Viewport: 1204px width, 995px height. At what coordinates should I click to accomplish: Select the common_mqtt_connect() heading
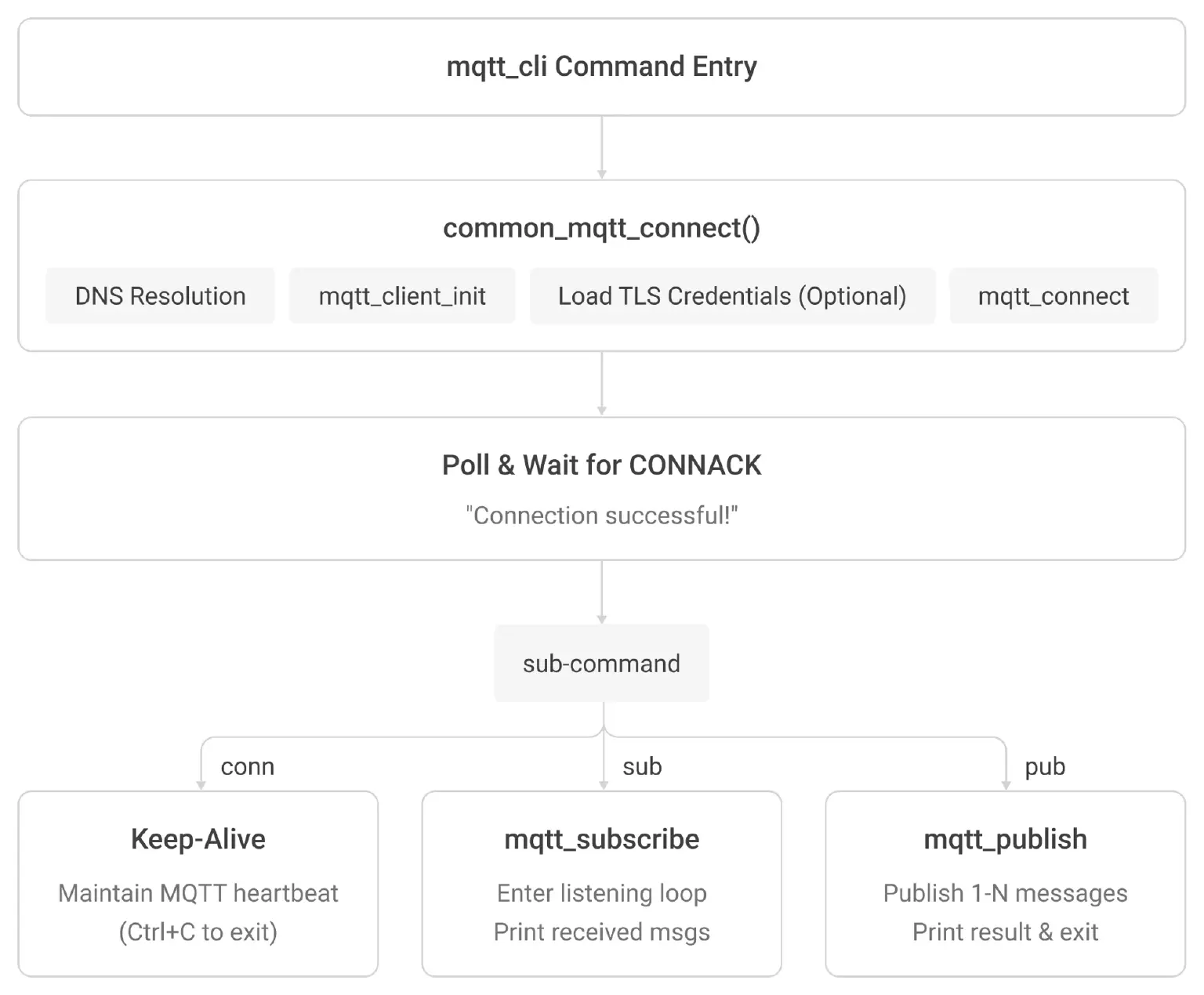coord(601,228)
